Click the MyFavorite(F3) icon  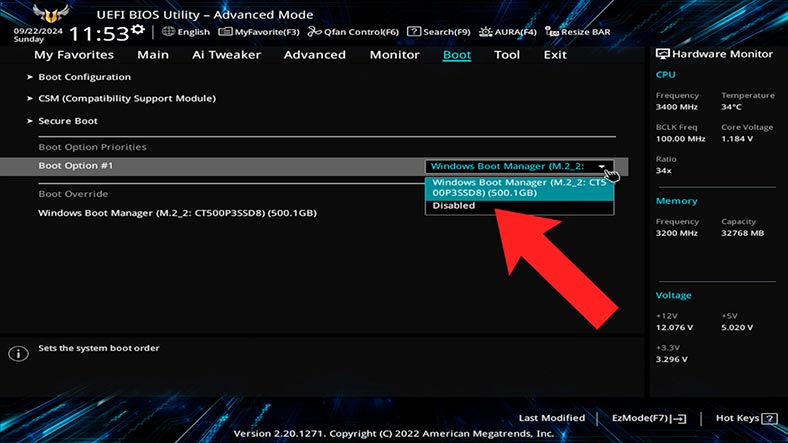[x=225, y=32]
